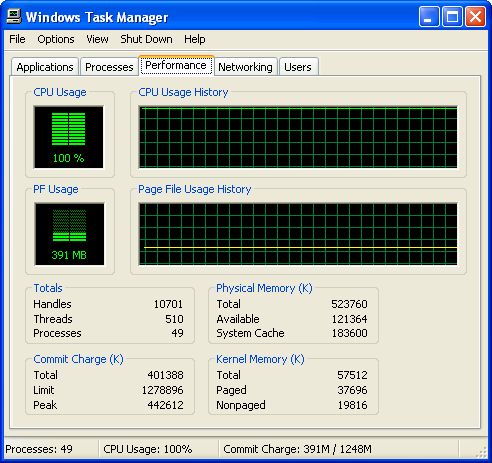Click Kernel Memory Total value 57512
The image size is (492, 463).
pos(352,375)
